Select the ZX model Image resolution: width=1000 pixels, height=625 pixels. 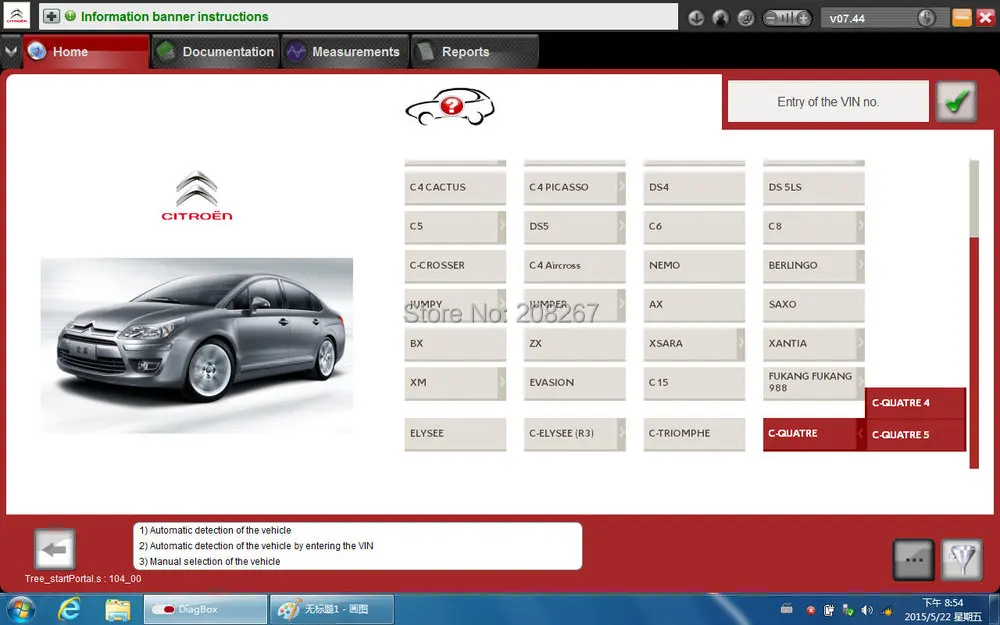click(575, 343)
